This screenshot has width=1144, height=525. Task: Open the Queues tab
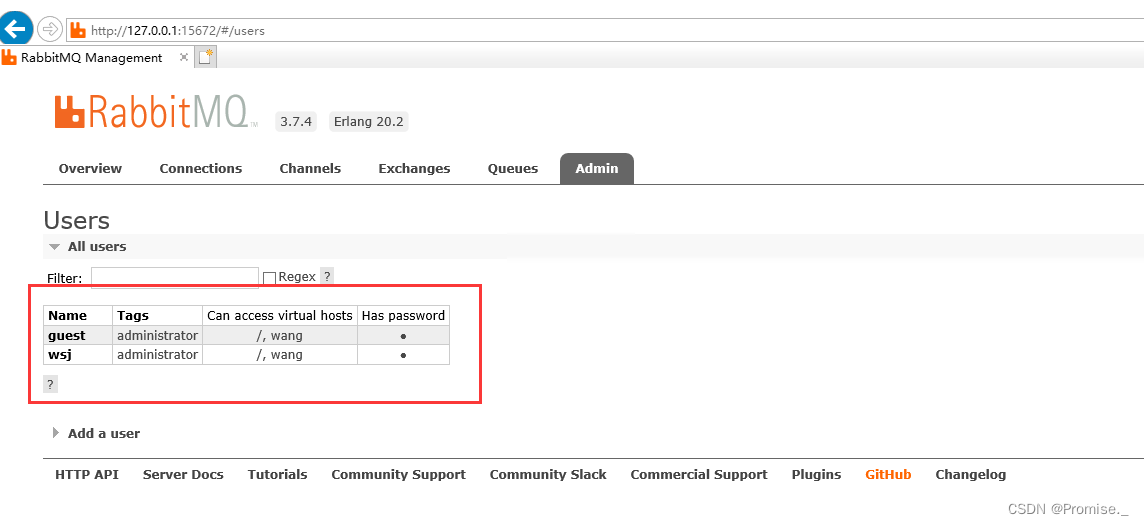coord(513,168)
